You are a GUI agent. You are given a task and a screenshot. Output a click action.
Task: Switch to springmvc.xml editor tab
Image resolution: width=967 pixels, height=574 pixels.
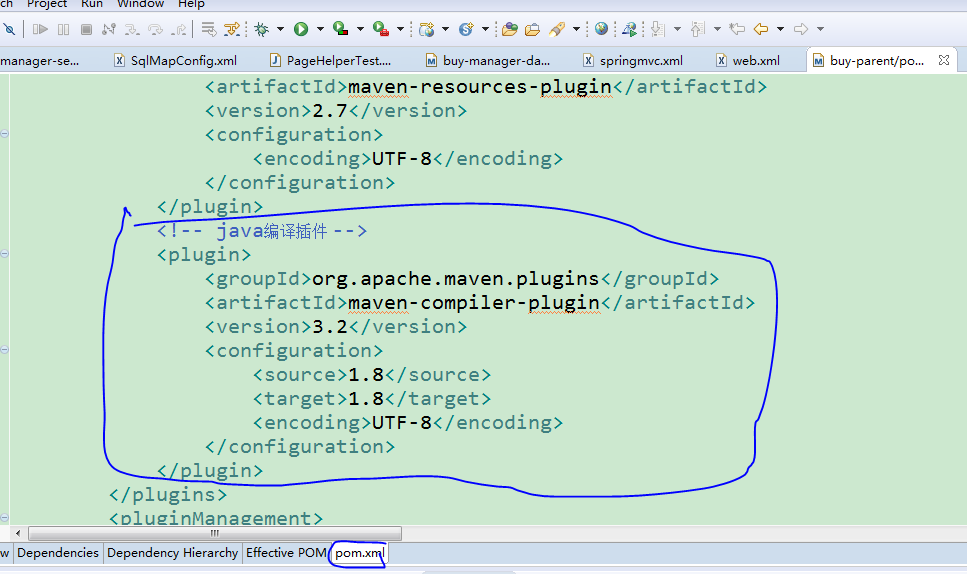click(x=633, y=60)
